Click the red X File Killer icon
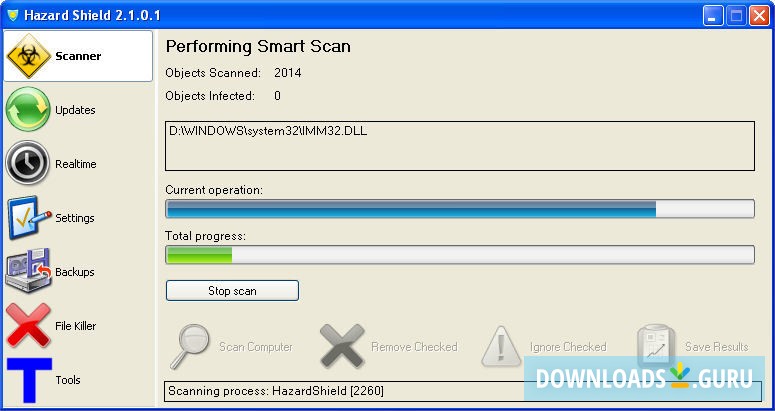 coord(28,325)
